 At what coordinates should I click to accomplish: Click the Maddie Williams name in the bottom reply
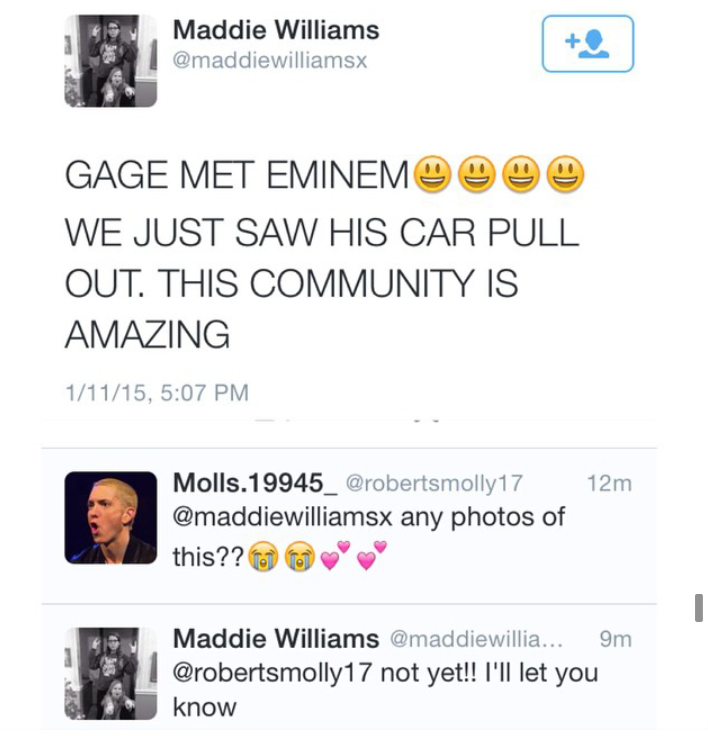pos(276,638)
